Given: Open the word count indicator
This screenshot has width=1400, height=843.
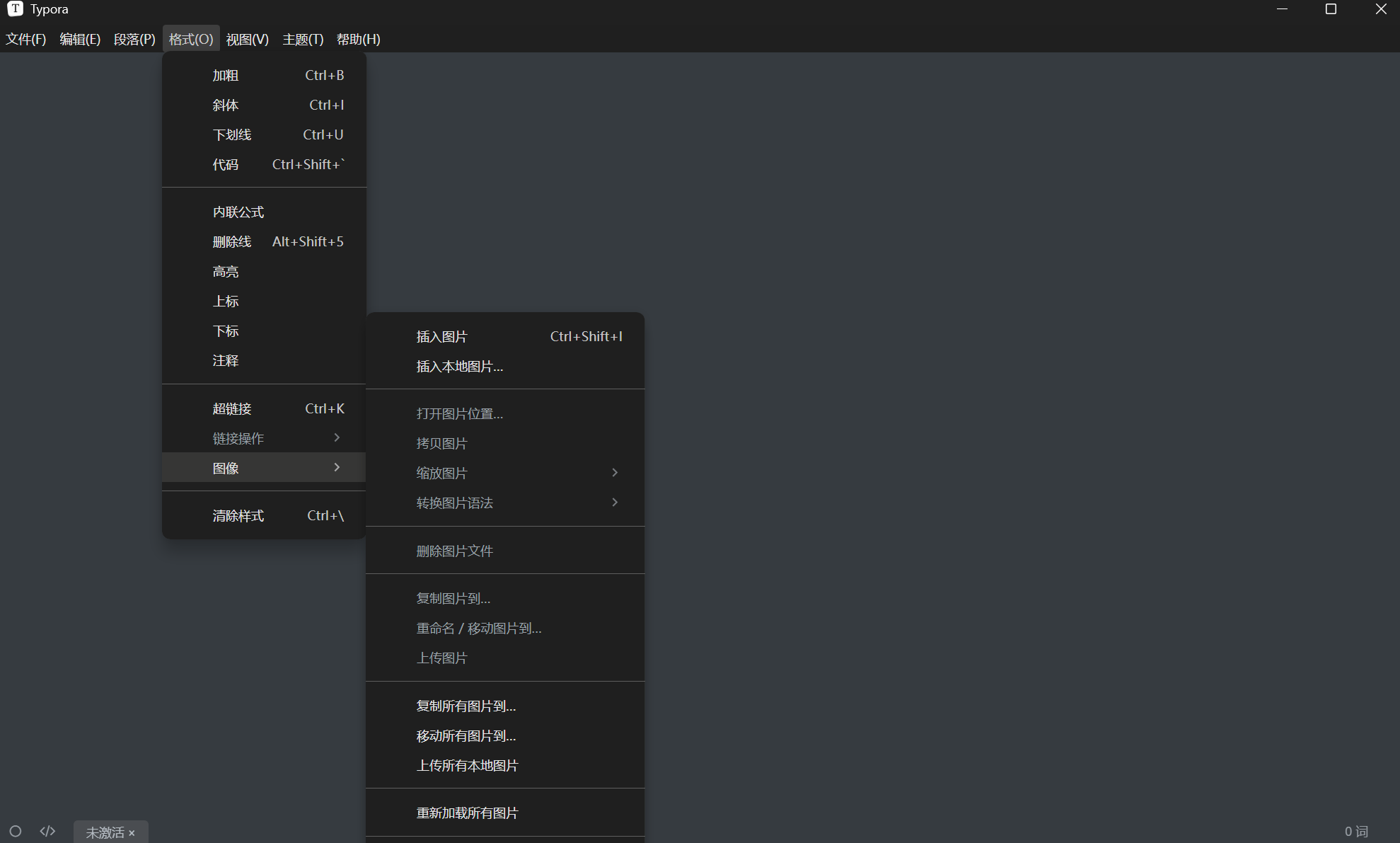Looking at the screenshot, I should [1355, 832].
